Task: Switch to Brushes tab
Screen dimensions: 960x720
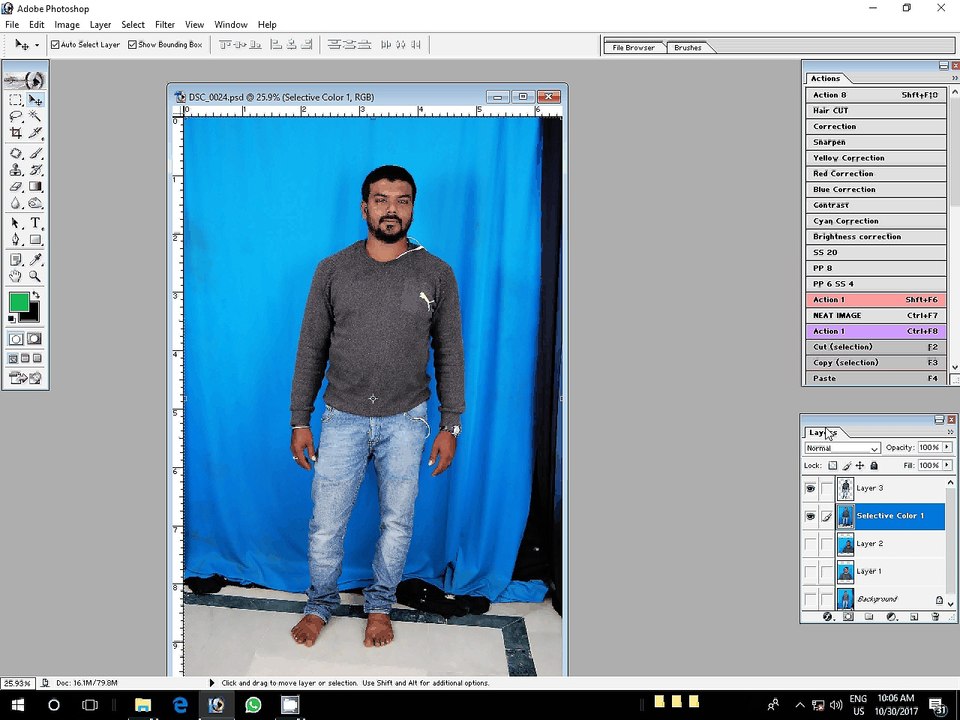Action: click(688, 47)
